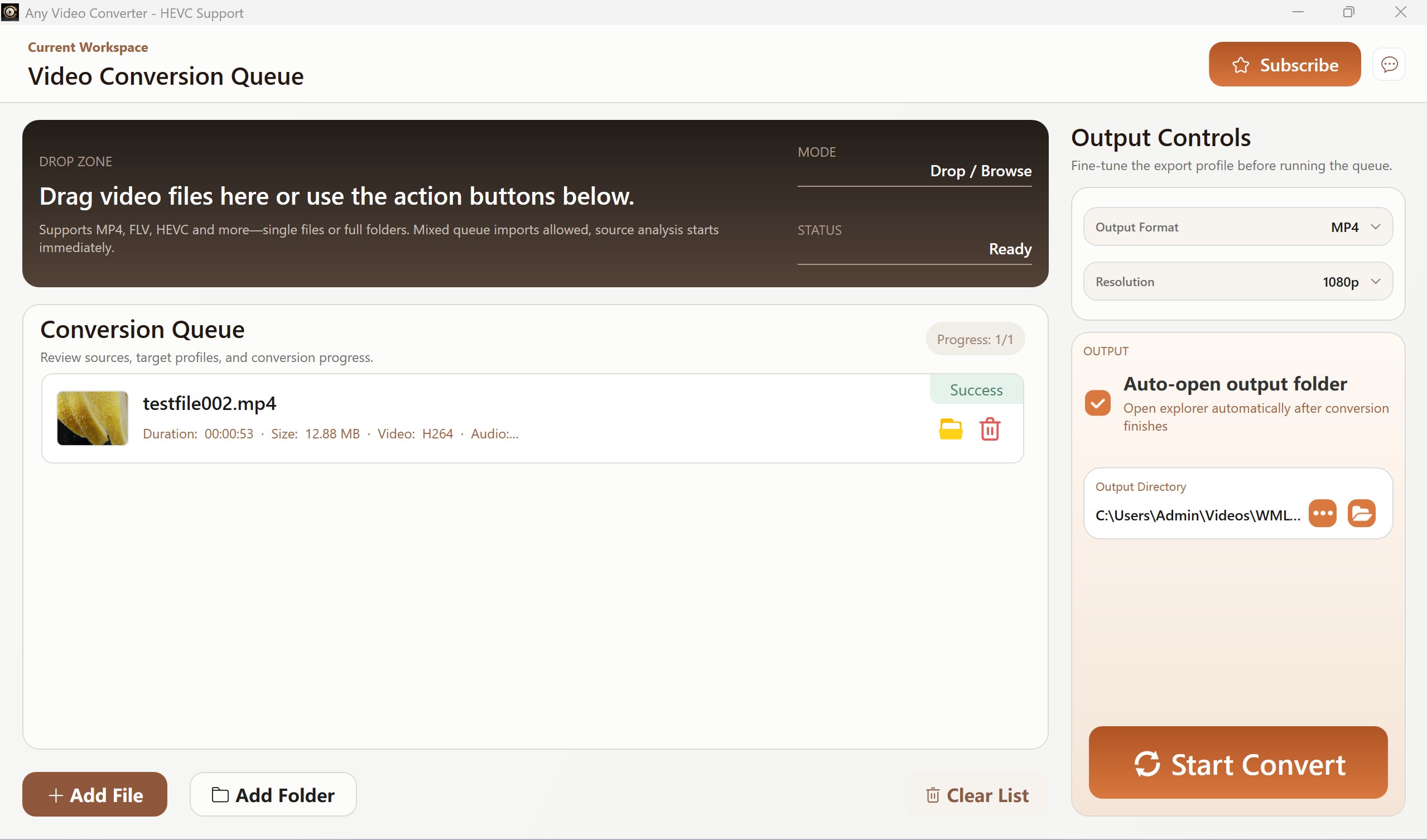Select the testfile002.mp4 thumbnail
The width and height of the screenshot is (1427, 840).
click(x=92, y=418)
